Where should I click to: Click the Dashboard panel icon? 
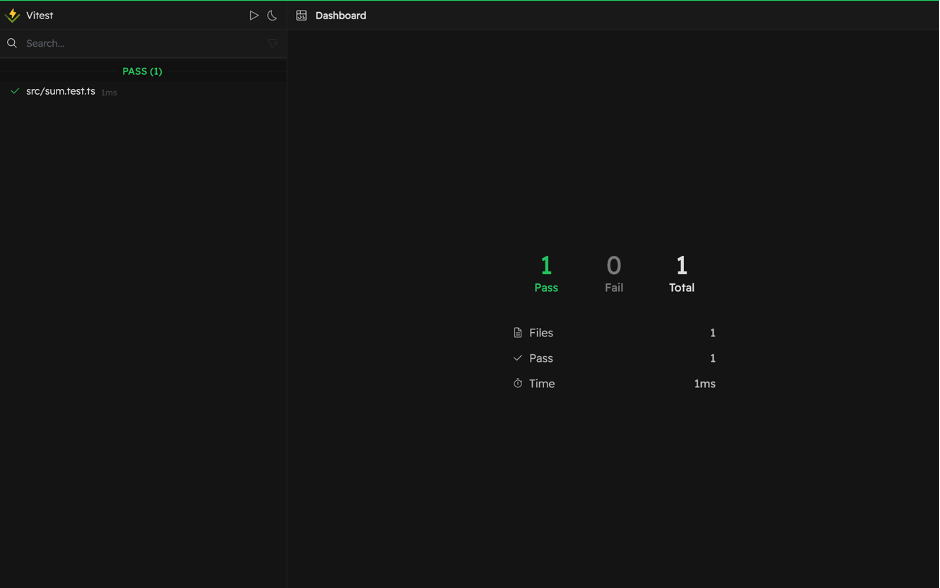click(x=301, y=16)
